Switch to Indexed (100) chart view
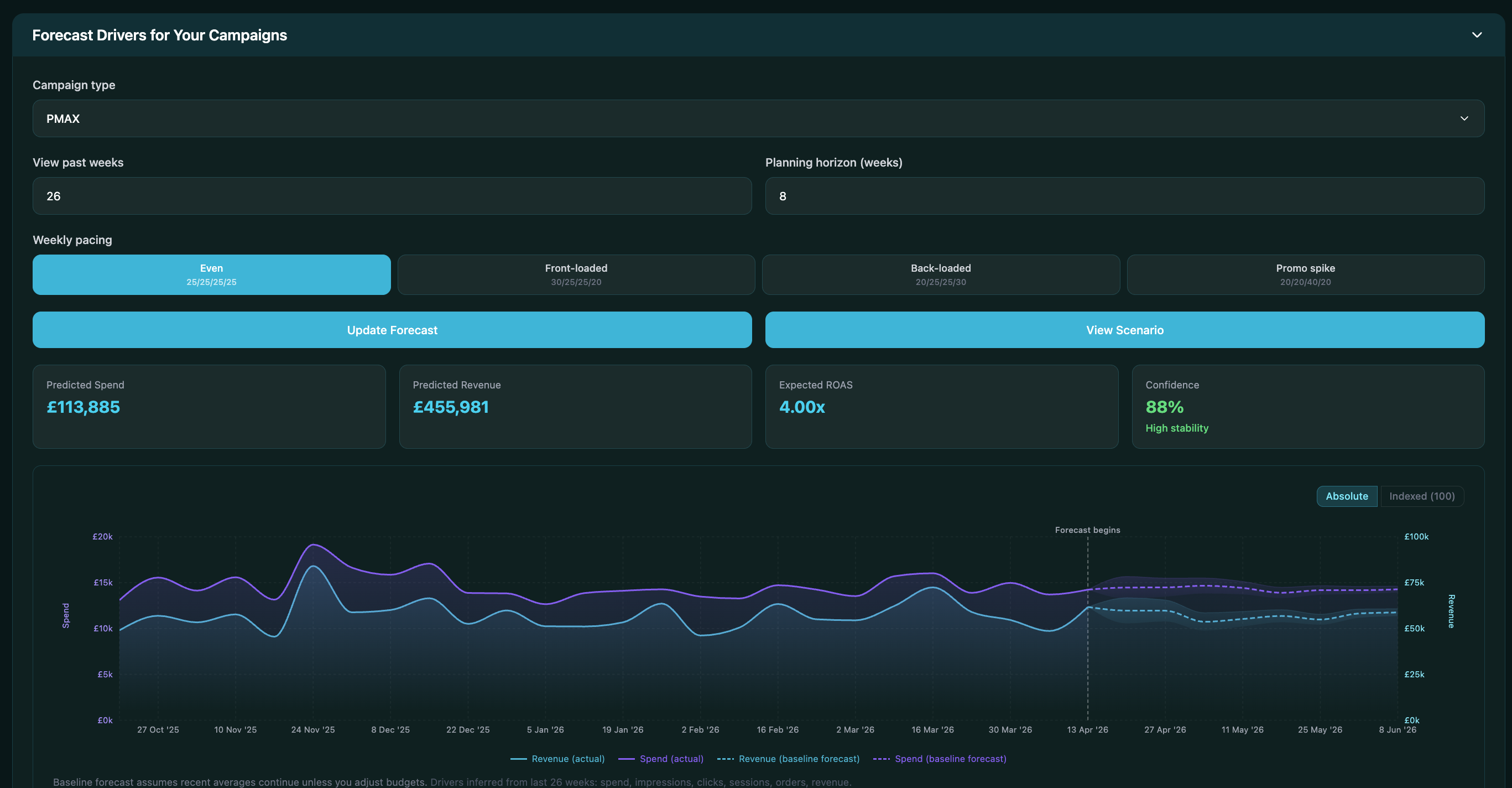Screen dimensions: 1512x788 (x=1422, y=496)
